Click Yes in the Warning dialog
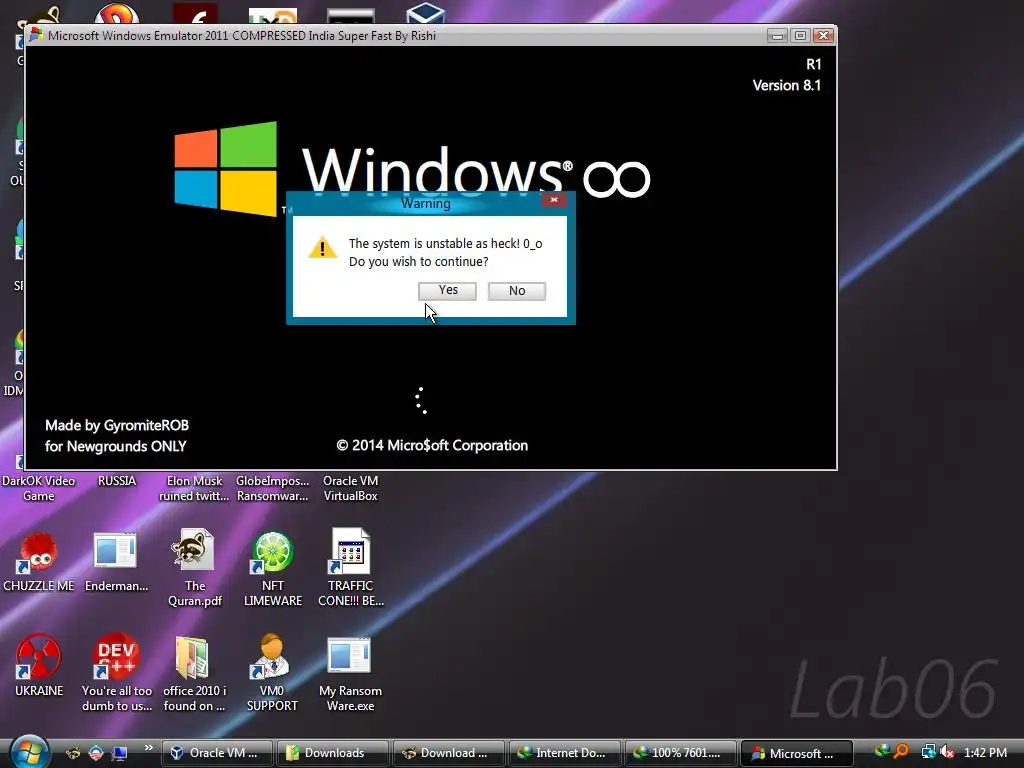The image size is (1024, 768). pyautogui.click(x=447, y=291)
